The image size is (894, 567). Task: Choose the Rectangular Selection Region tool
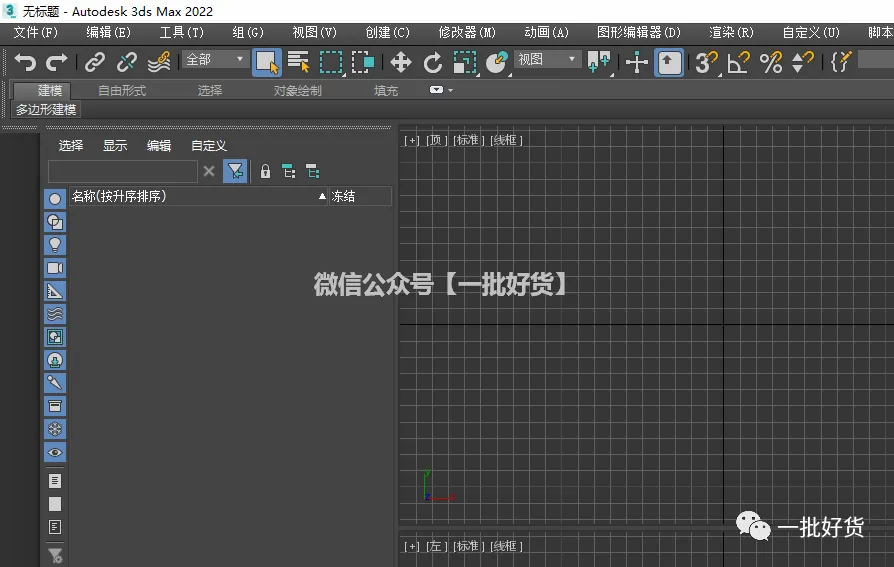click(x=331, y=62)
